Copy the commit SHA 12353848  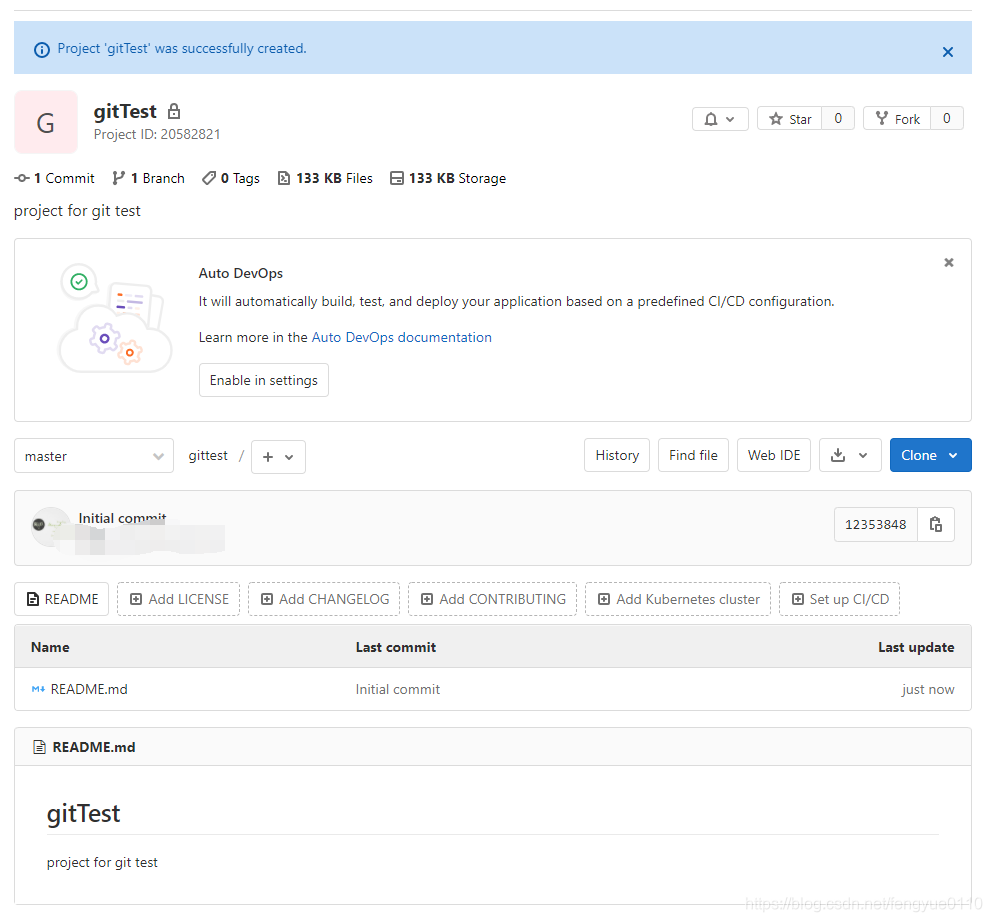[936, 524]
